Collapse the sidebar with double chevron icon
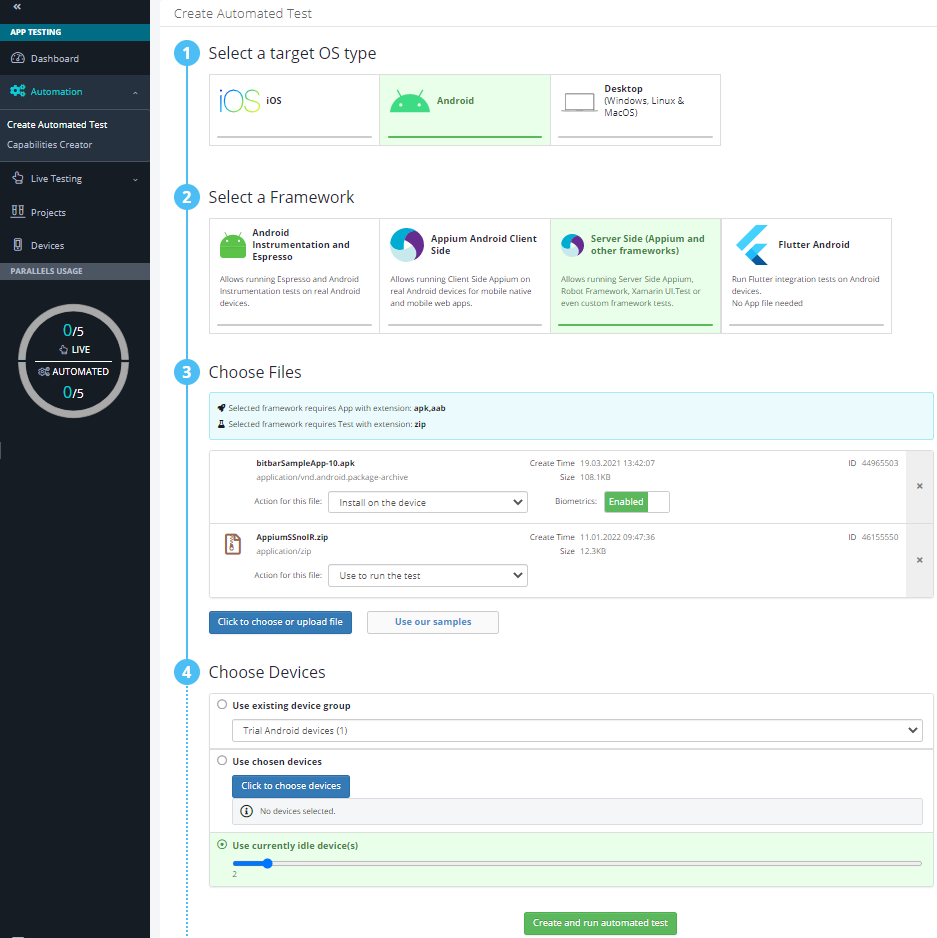Viewport: 937px width, 938px height. click(x=17, y=6)
